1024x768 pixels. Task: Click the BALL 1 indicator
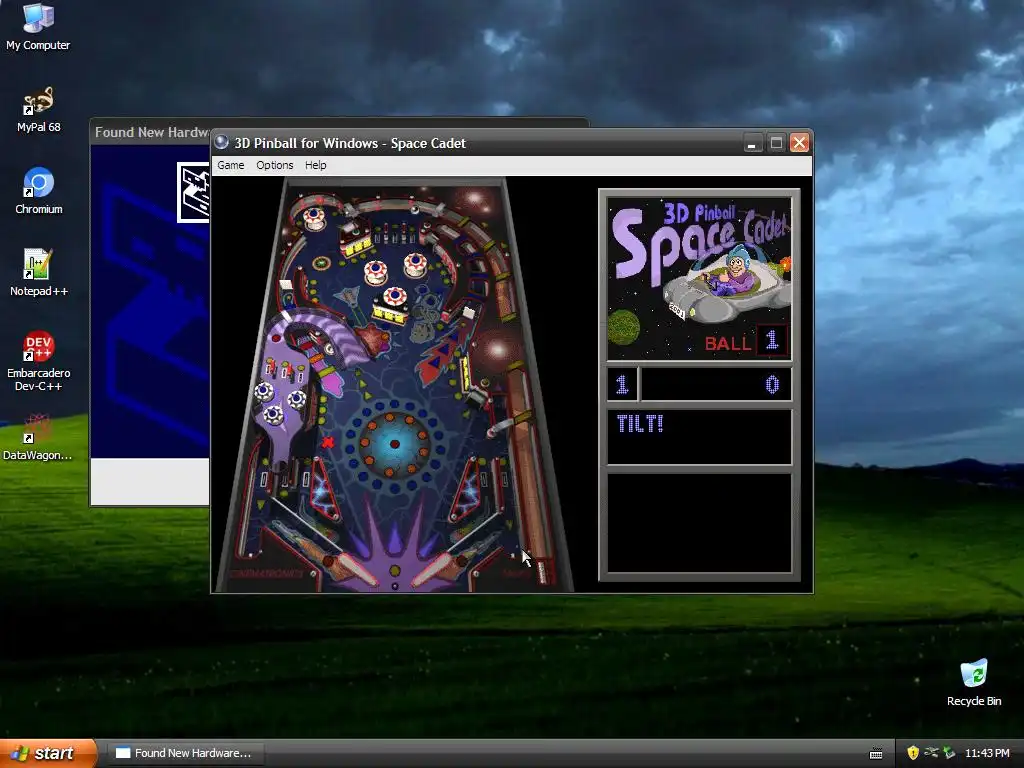pos(746,341)
